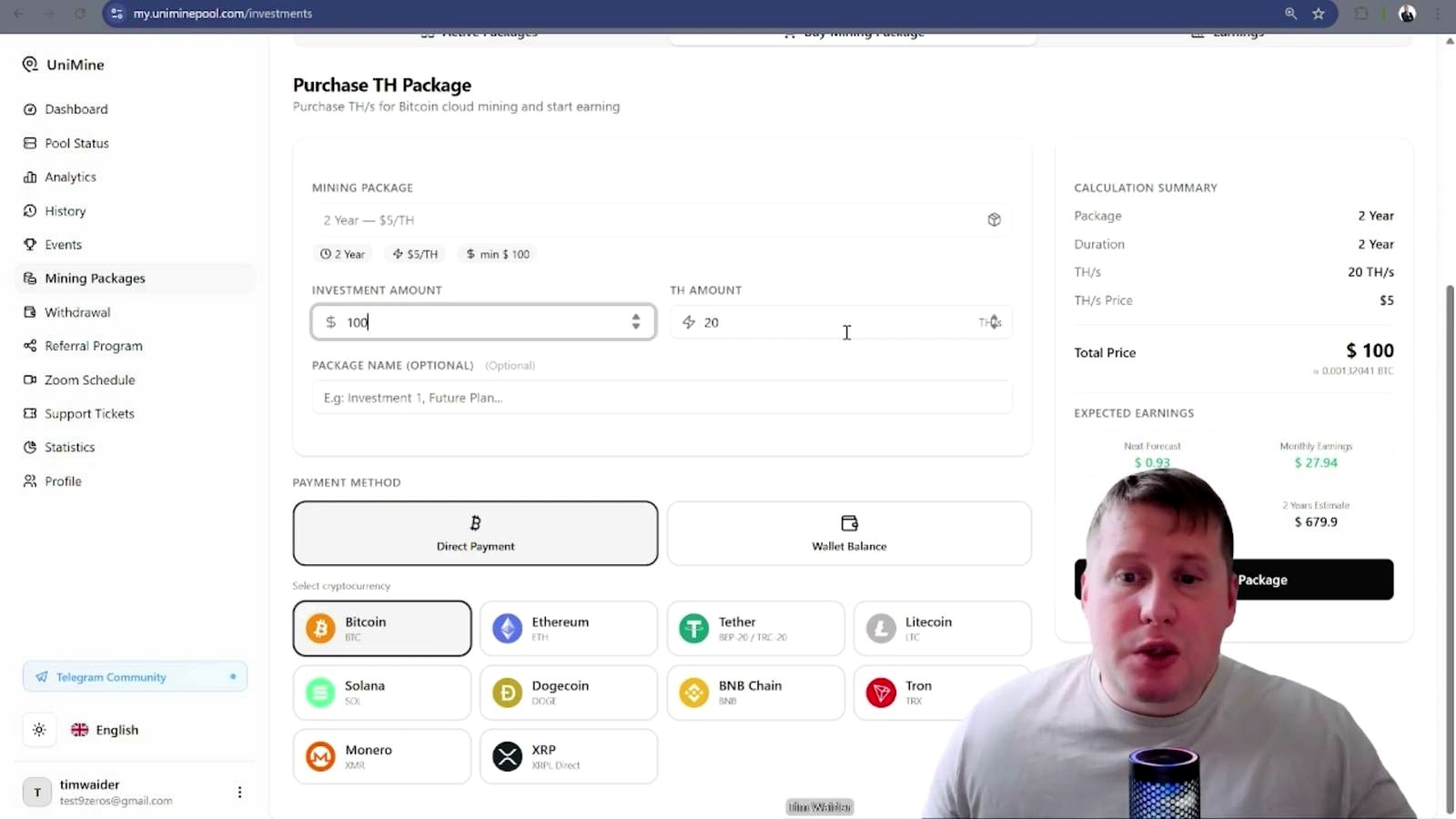Open Zoom Schedule via its camera icon
Image resolution: width=1456 pixels, height=819 pixels.
point(30,379)
